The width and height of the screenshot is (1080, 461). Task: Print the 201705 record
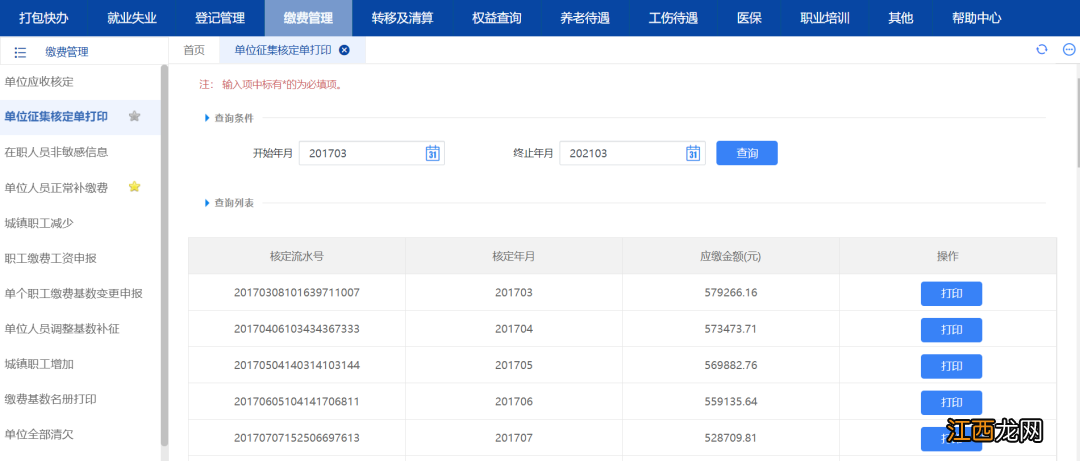pyautogui.click(x=950, y=366)
